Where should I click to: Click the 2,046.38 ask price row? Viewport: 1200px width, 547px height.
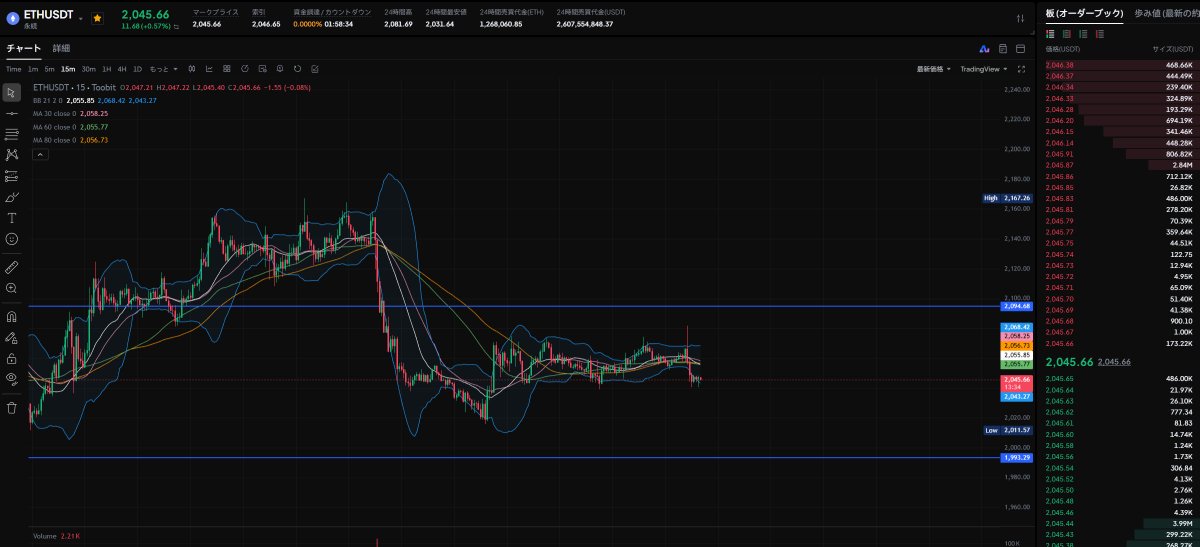click(x=1119, y=64)
